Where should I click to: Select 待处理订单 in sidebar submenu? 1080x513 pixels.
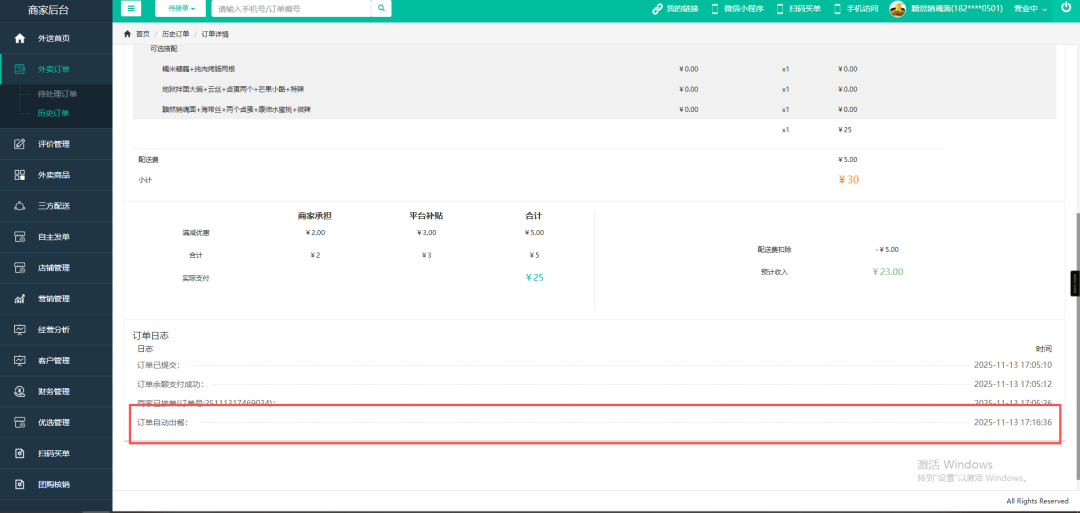[x=57, y=94]
